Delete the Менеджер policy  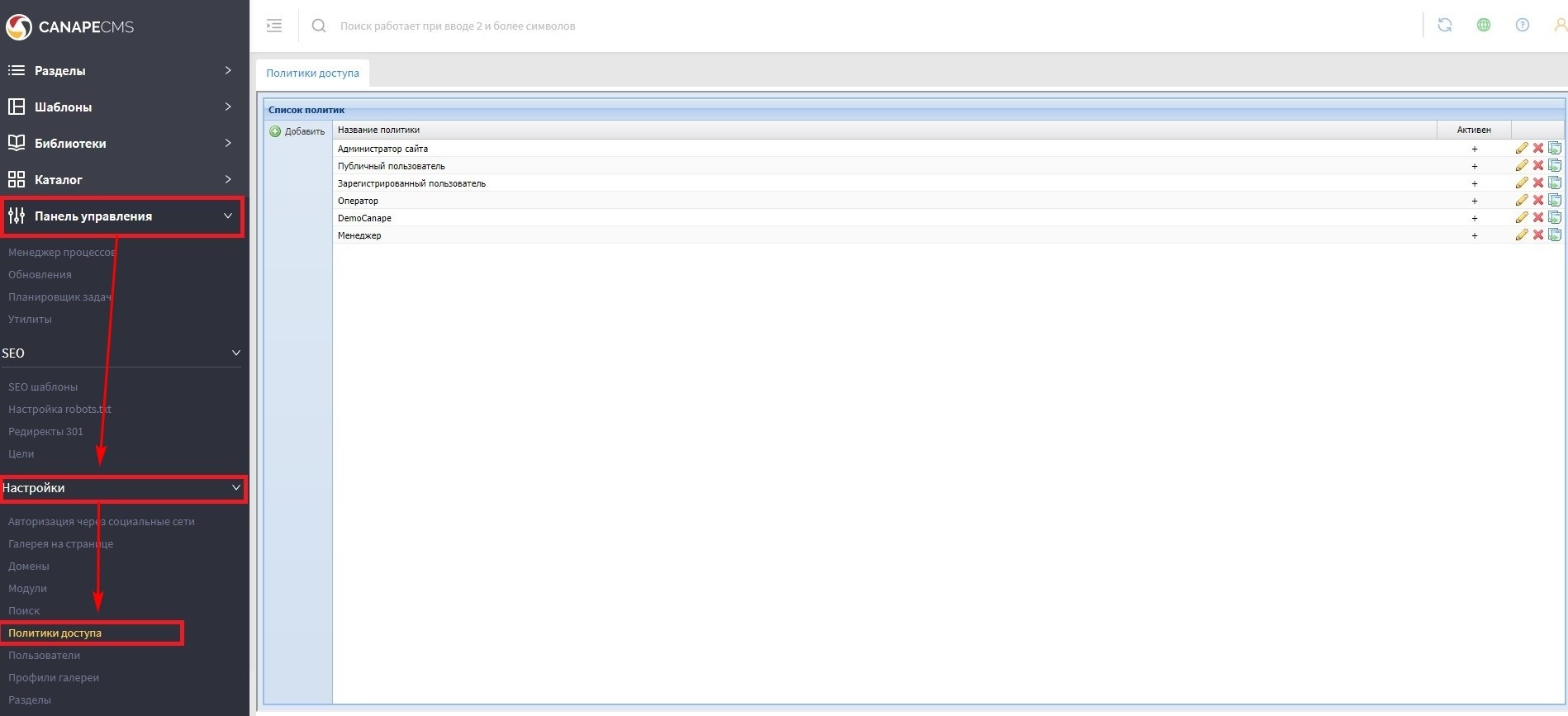1537,235
